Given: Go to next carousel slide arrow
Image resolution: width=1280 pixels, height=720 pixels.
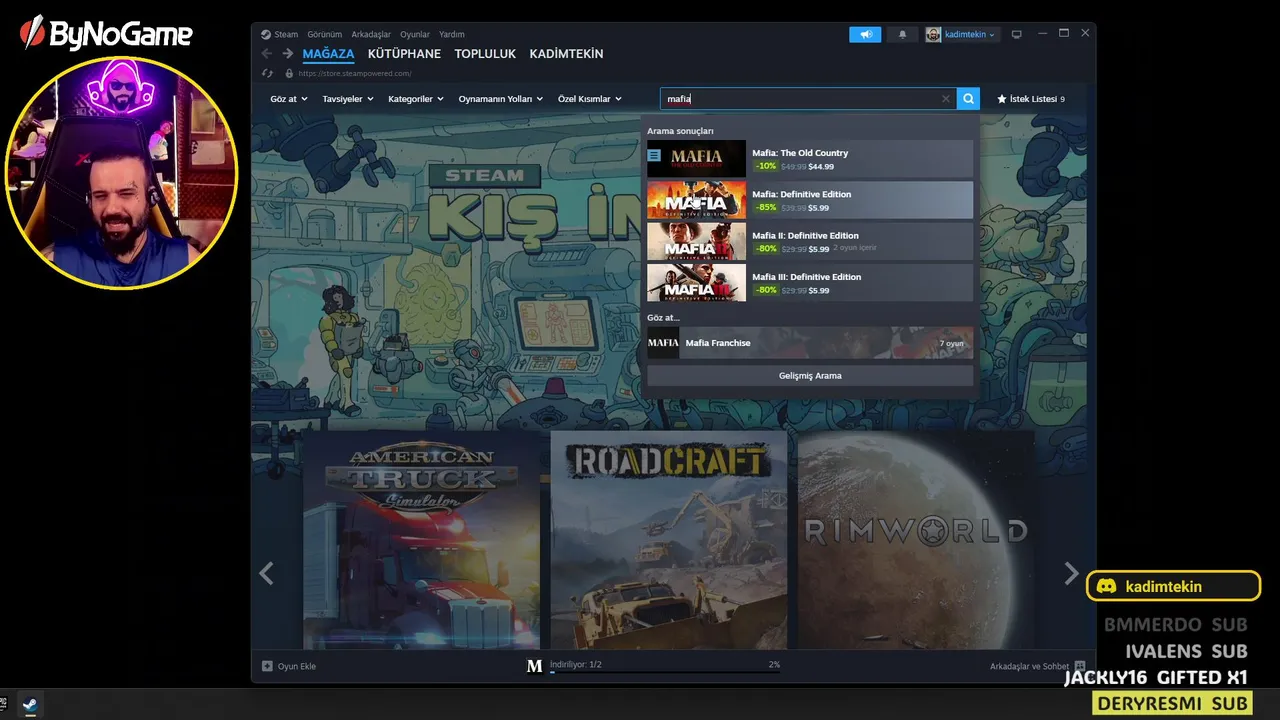Looking at the screenshot, I should [x=1071, y=573].
